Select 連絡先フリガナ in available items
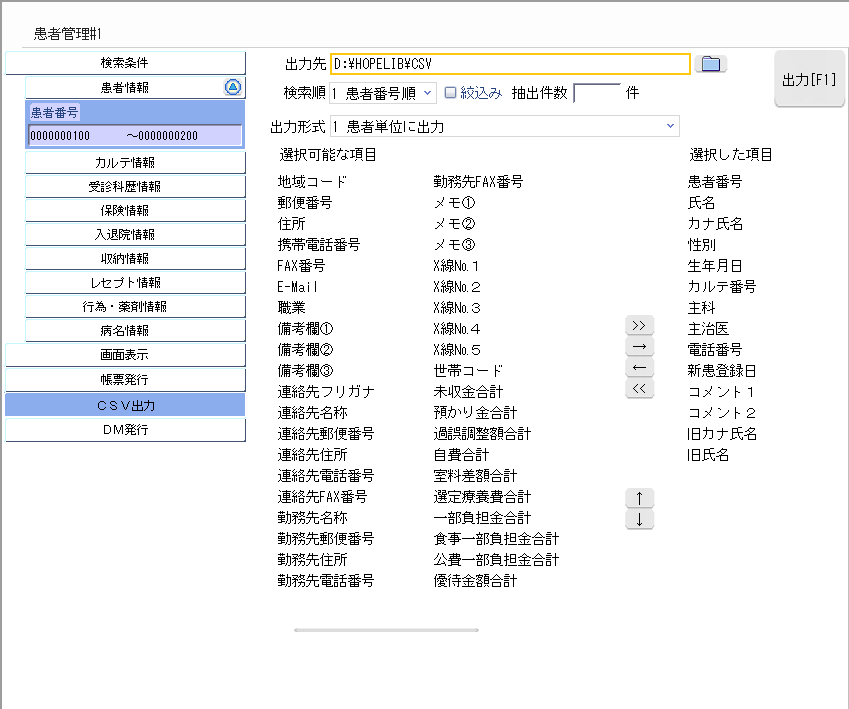This screenshot has height=709, width=849. (x=326, y=392)
